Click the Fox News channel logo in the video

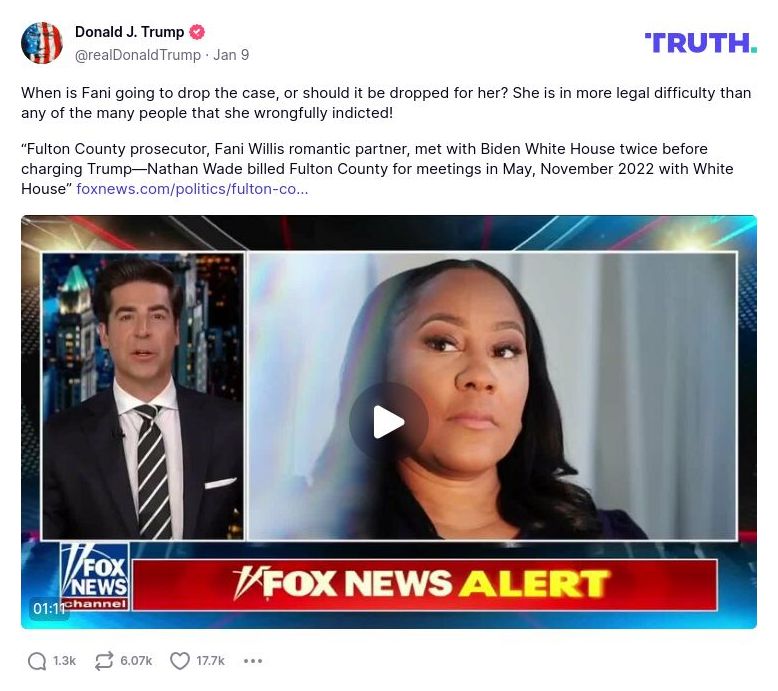tap(95, 576)
